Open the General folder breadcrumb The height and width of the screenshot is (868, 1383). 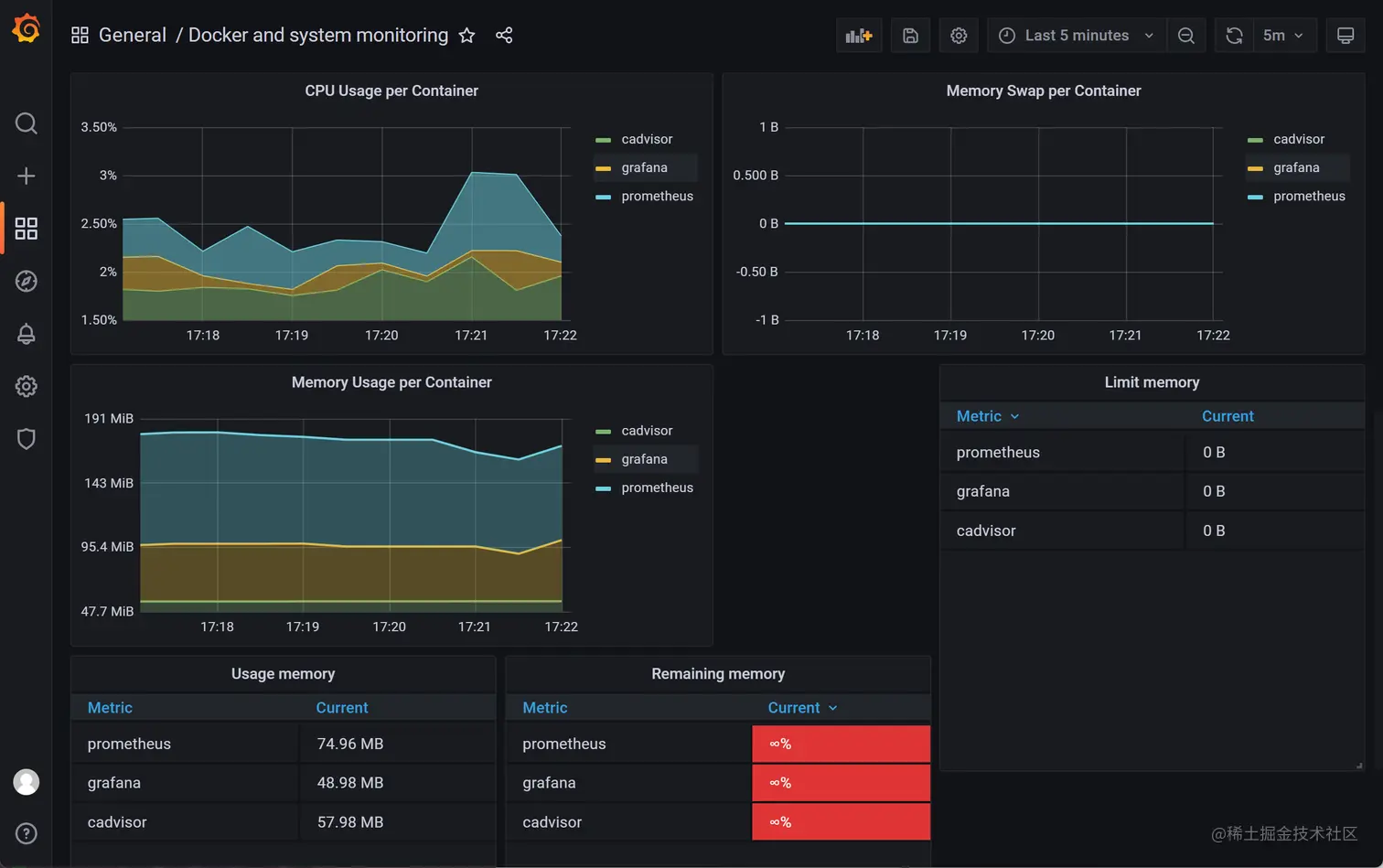click(133, 35)
